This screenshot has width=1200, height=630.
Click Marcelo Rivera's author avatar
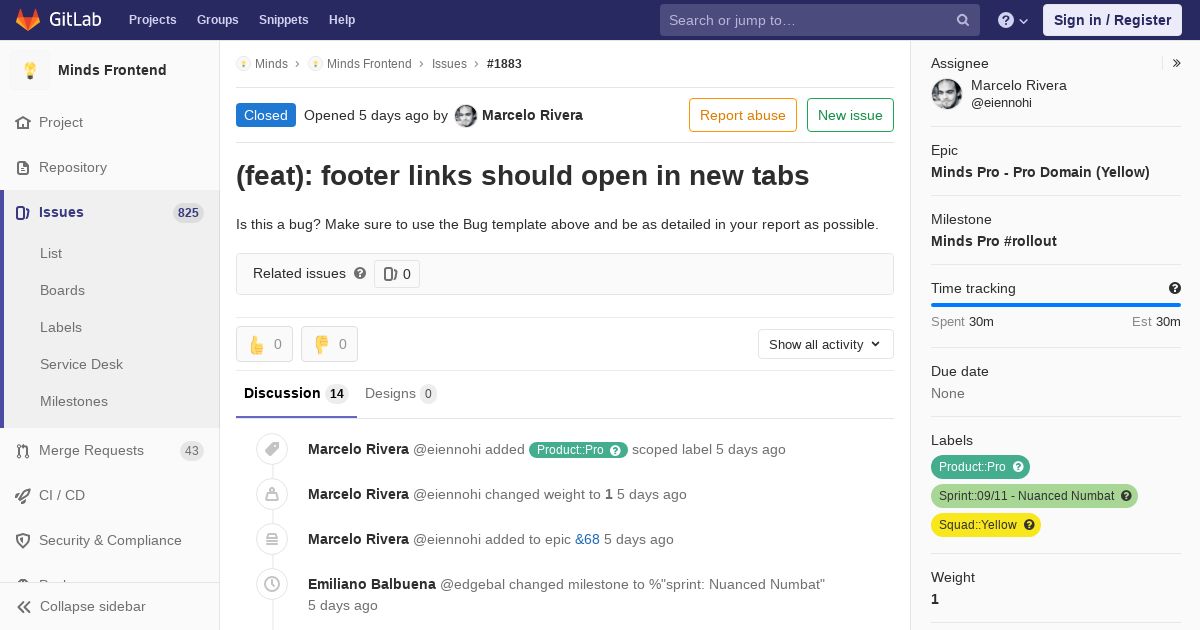[x=466, y=116]
